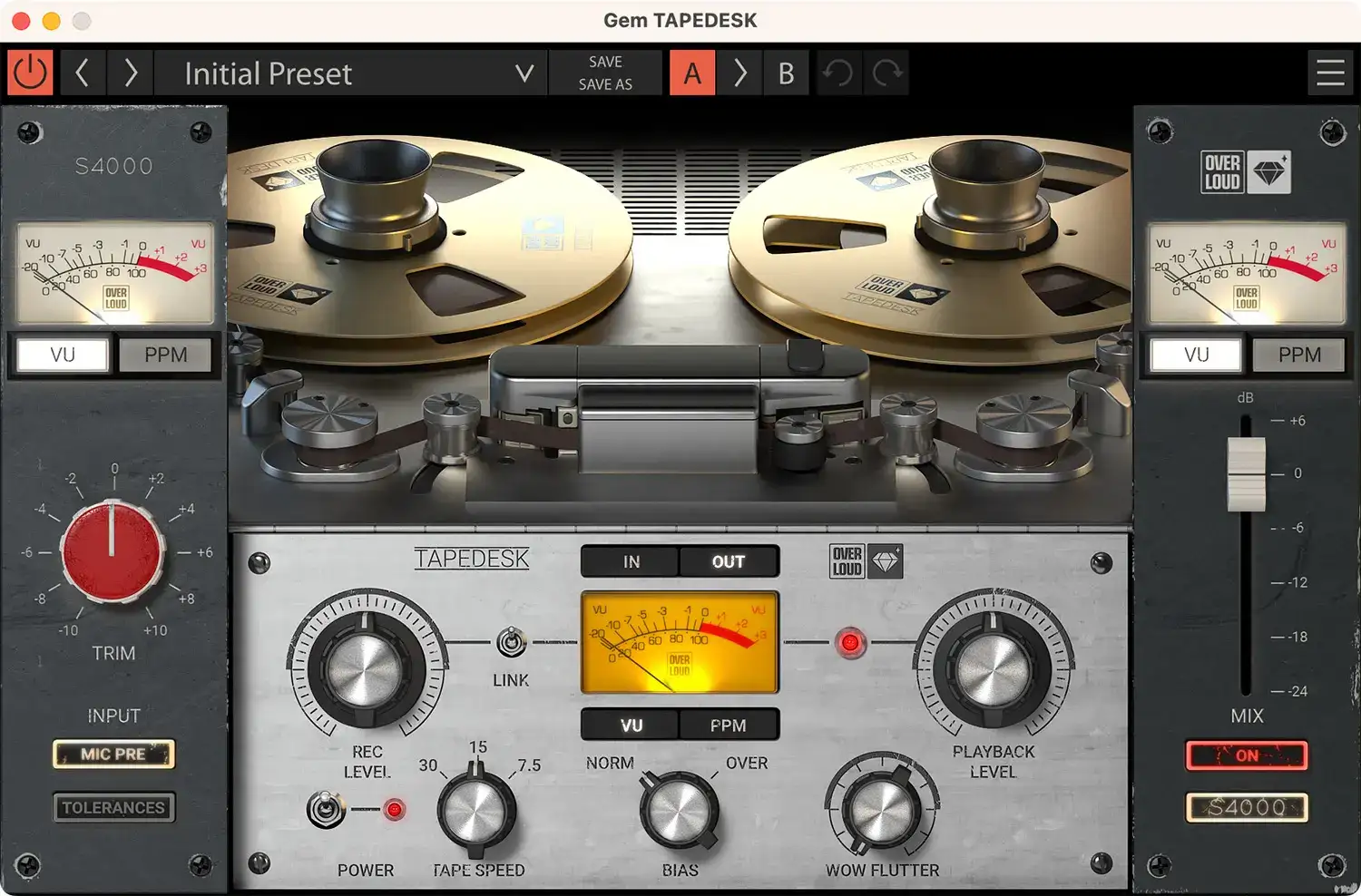Click the red LED next to playback knob

(x=850, y=643)
